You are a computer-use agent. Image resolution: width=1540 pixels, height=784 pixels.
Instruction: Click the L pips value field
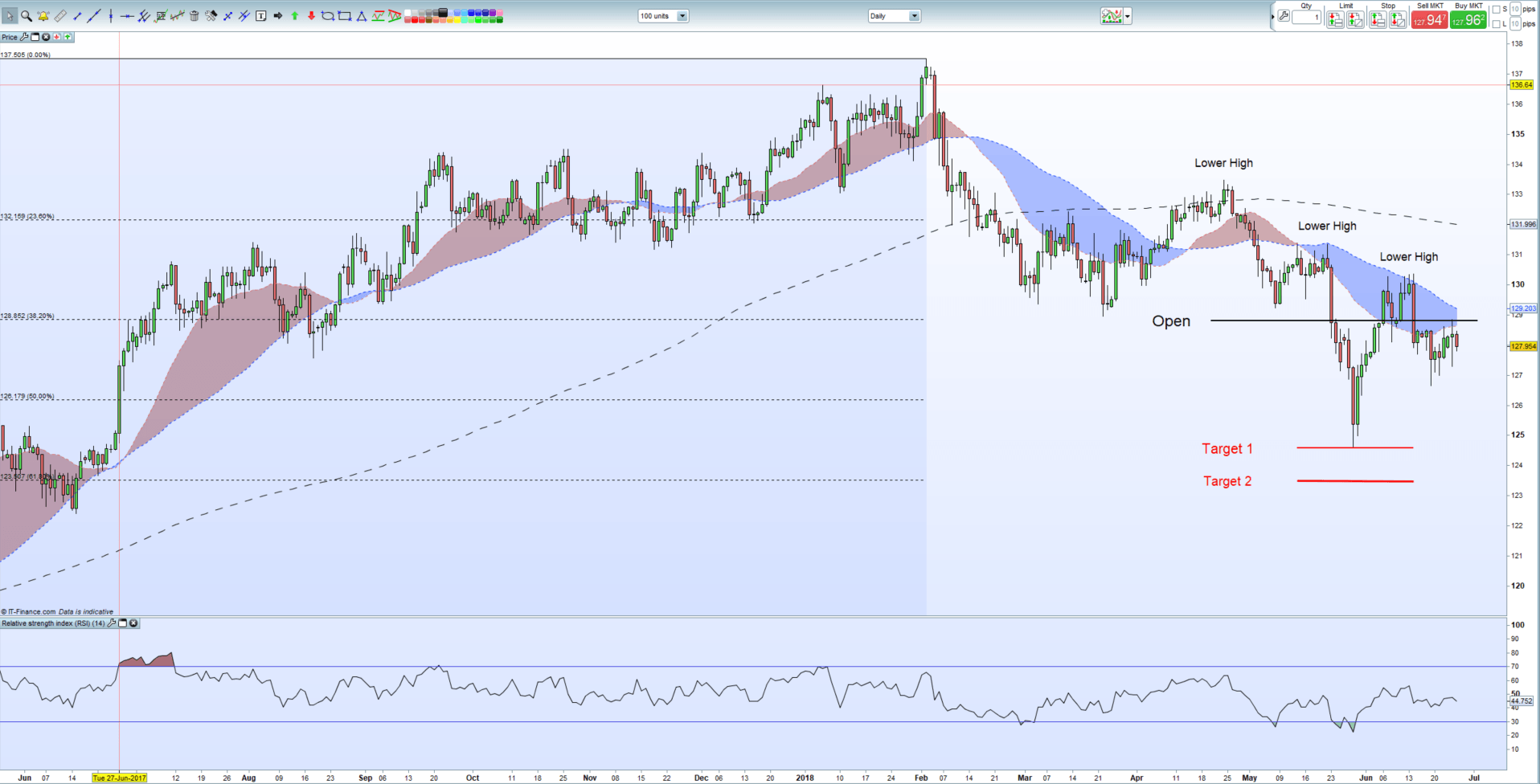tap(1515, 24)
